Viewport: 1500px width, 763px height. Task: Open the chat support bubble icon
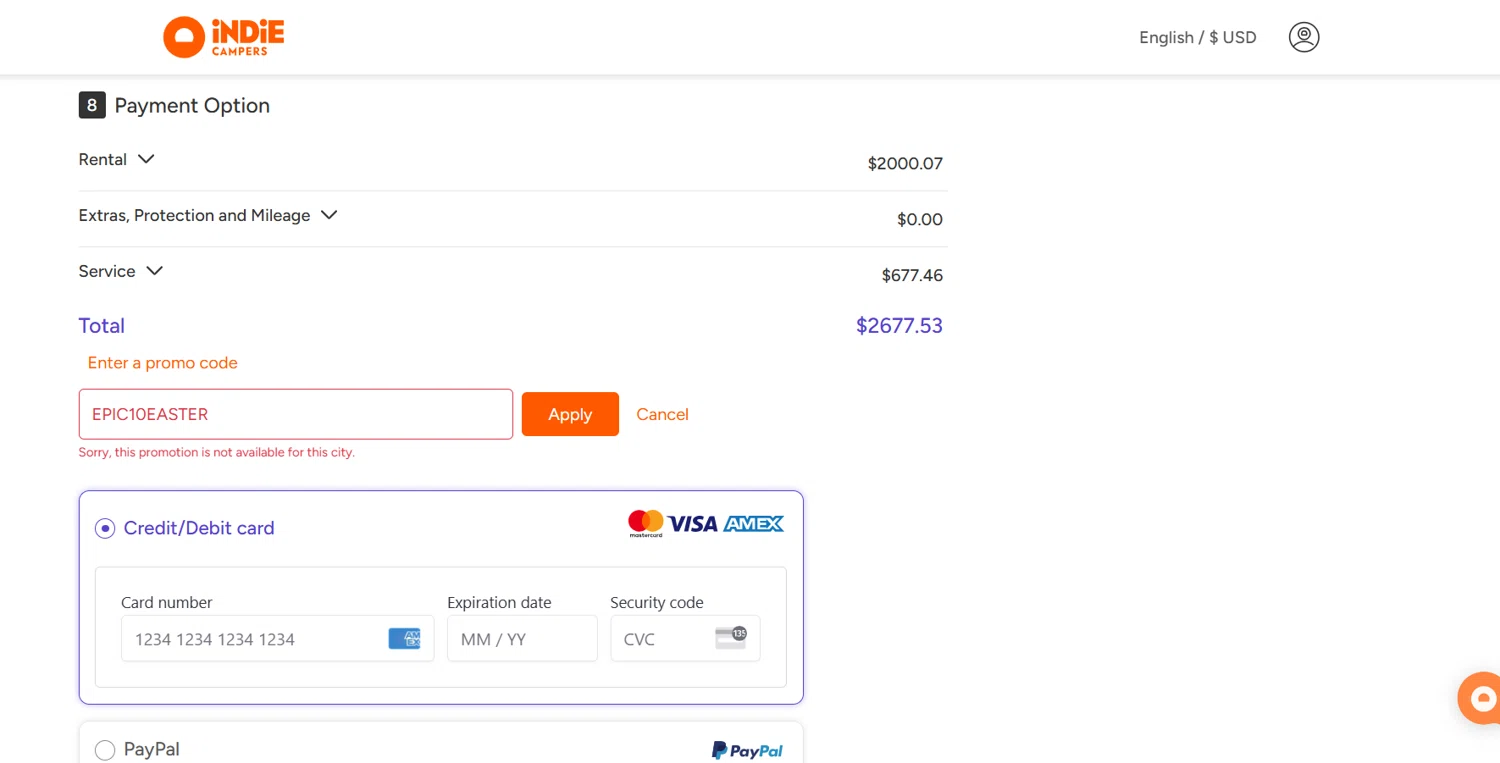1481,698
